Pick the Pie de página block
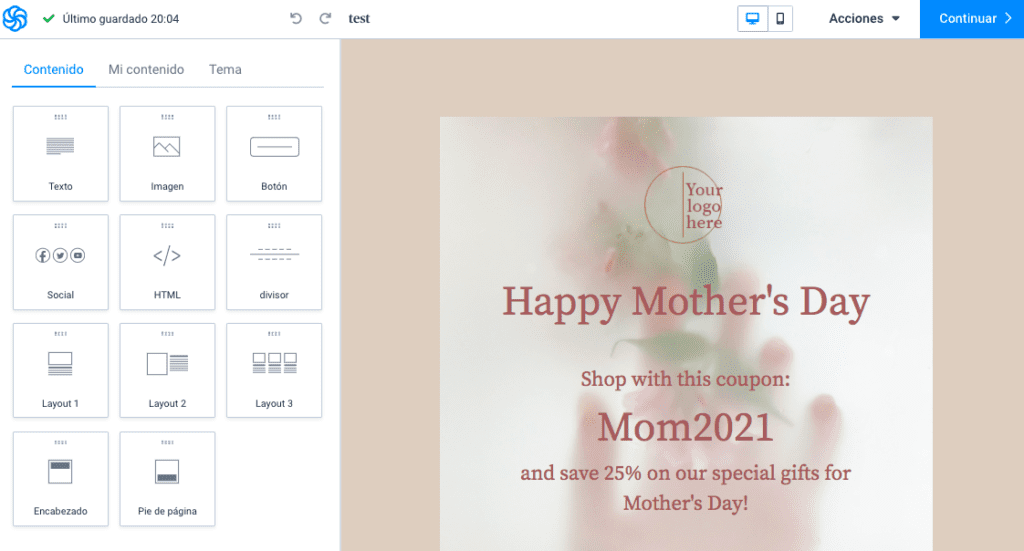This screenshot has height=551, width=1024. tap(167, 479)
